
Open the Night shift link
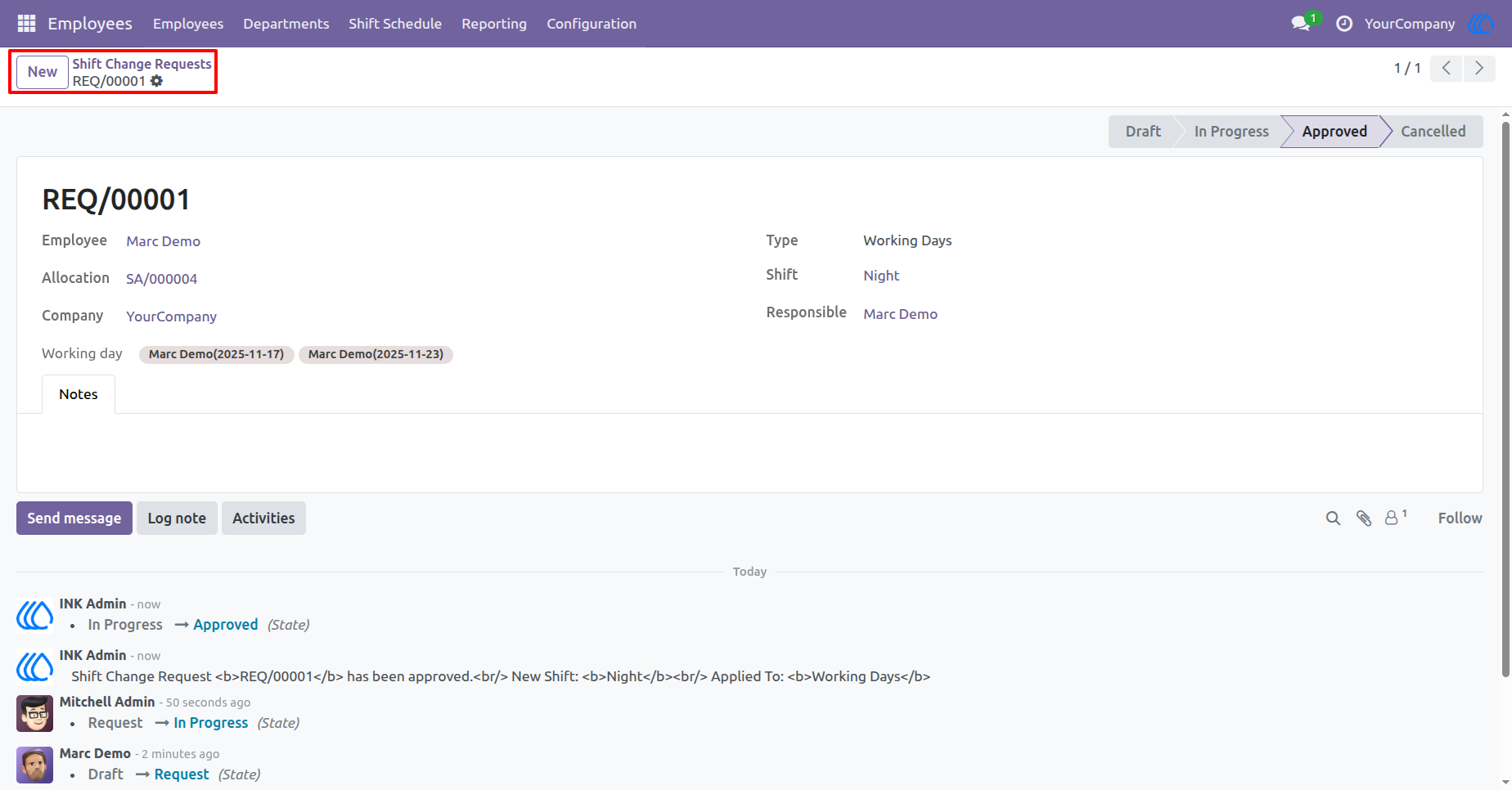881,276
